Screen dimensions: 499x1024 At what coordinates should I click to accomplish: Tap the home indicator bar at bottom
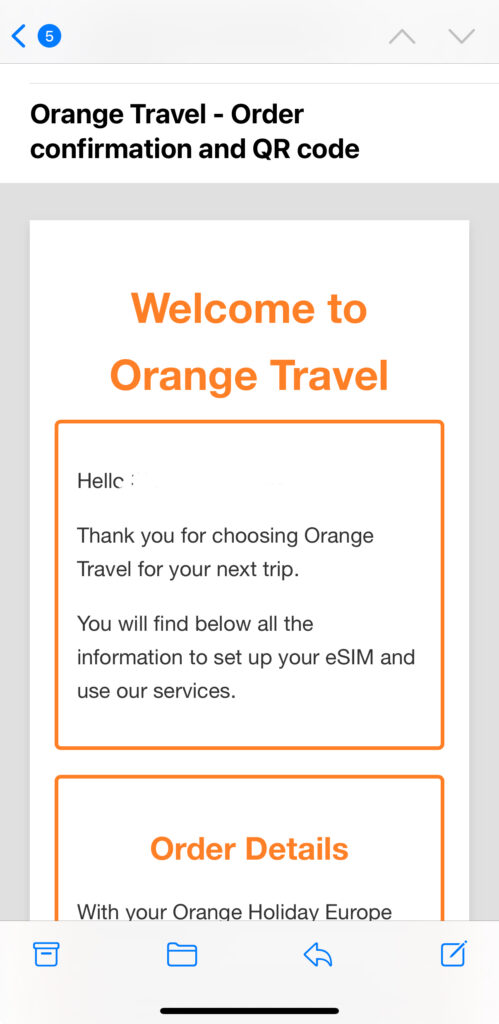tap(250, 1010)
